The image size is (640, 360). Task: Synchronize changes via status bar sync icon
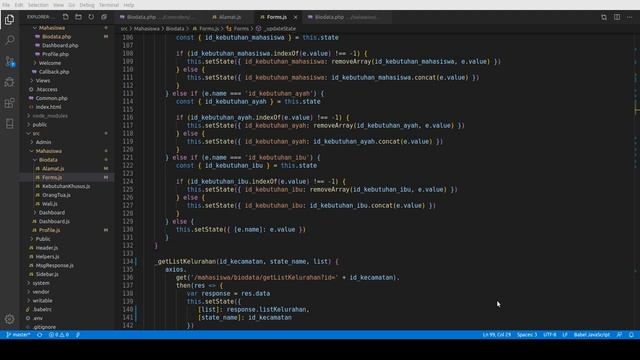(40, 335)
